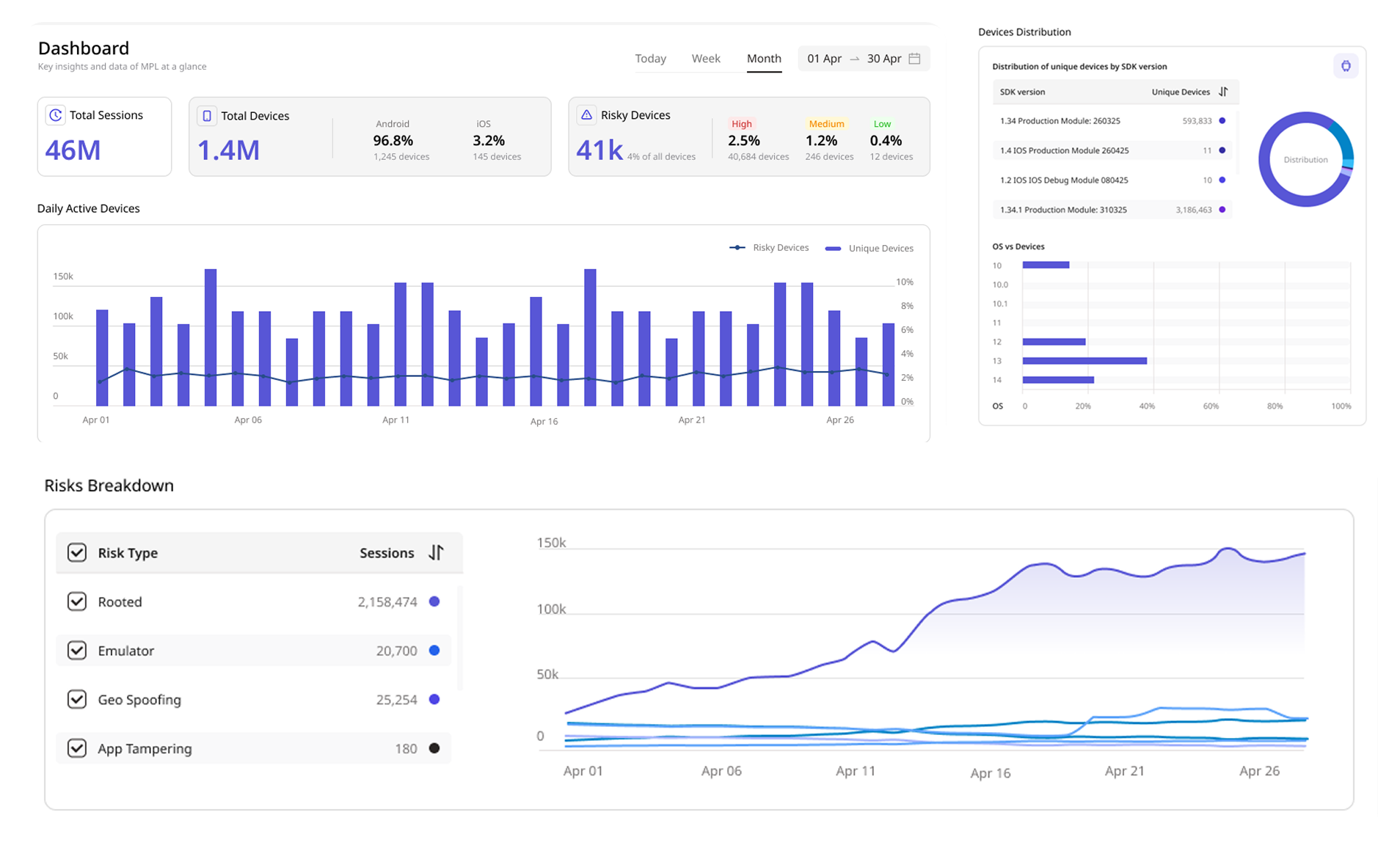The width and height of the screenshot is (1400, 856).
Task: Click the Total Sessions clock icon
Action: tap(55, 115)
